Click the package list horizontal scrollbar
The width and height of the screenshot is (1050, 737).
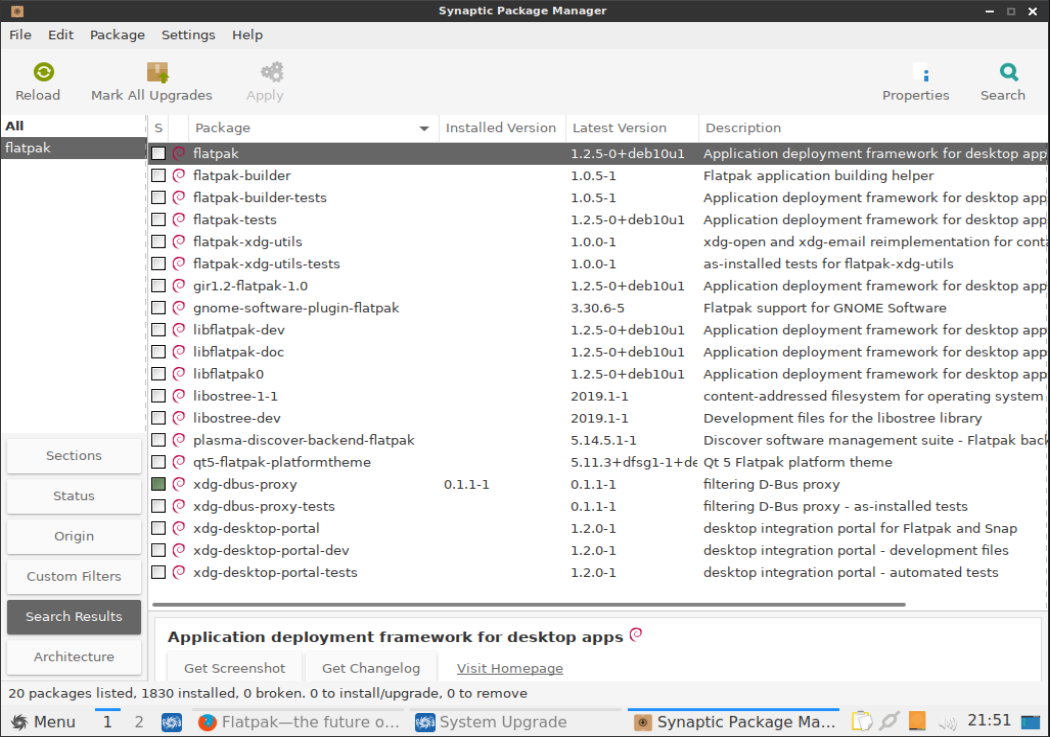coord(529,604)
